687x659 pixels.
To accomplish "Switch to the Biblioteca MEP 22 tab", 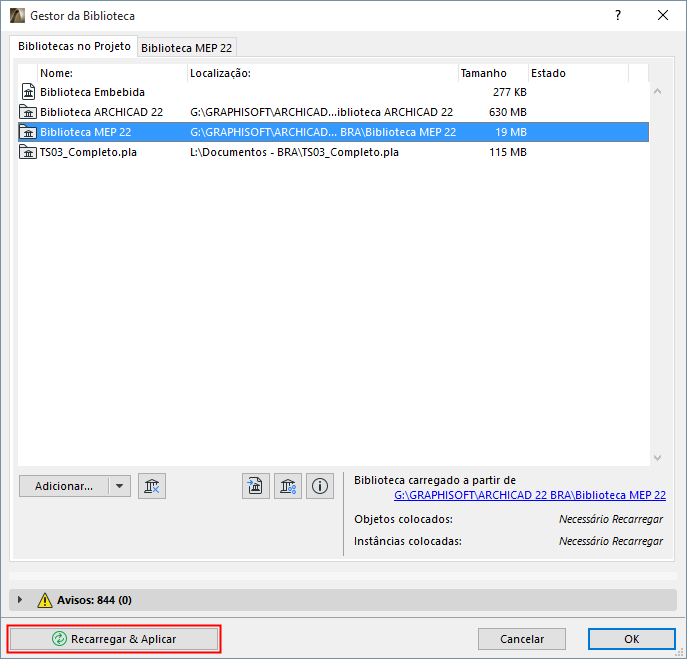I will coord(187,48).
